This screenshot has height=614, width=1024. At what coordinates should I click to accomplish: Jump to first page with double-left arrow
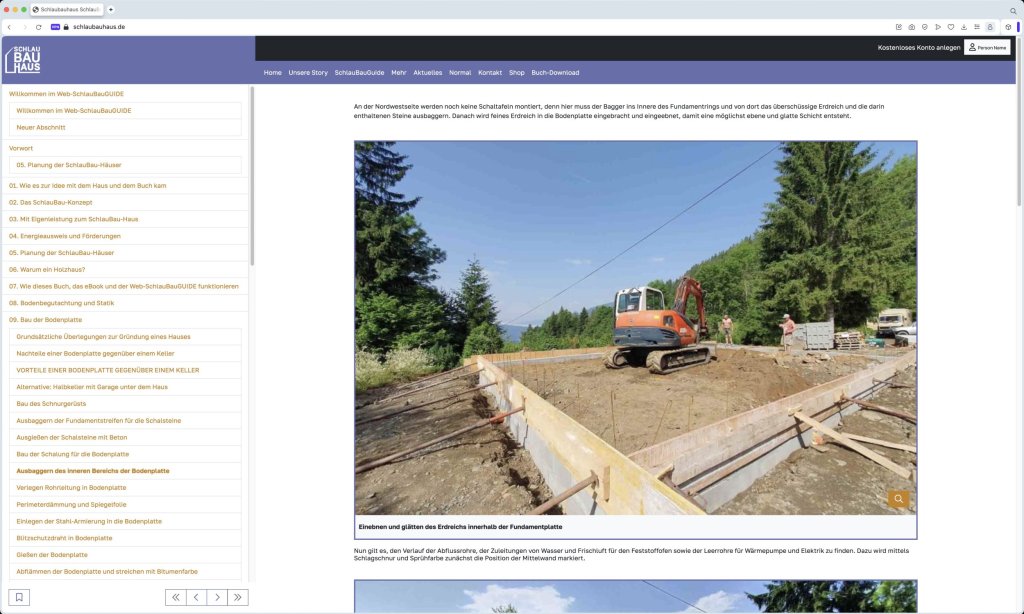point(176,597)
